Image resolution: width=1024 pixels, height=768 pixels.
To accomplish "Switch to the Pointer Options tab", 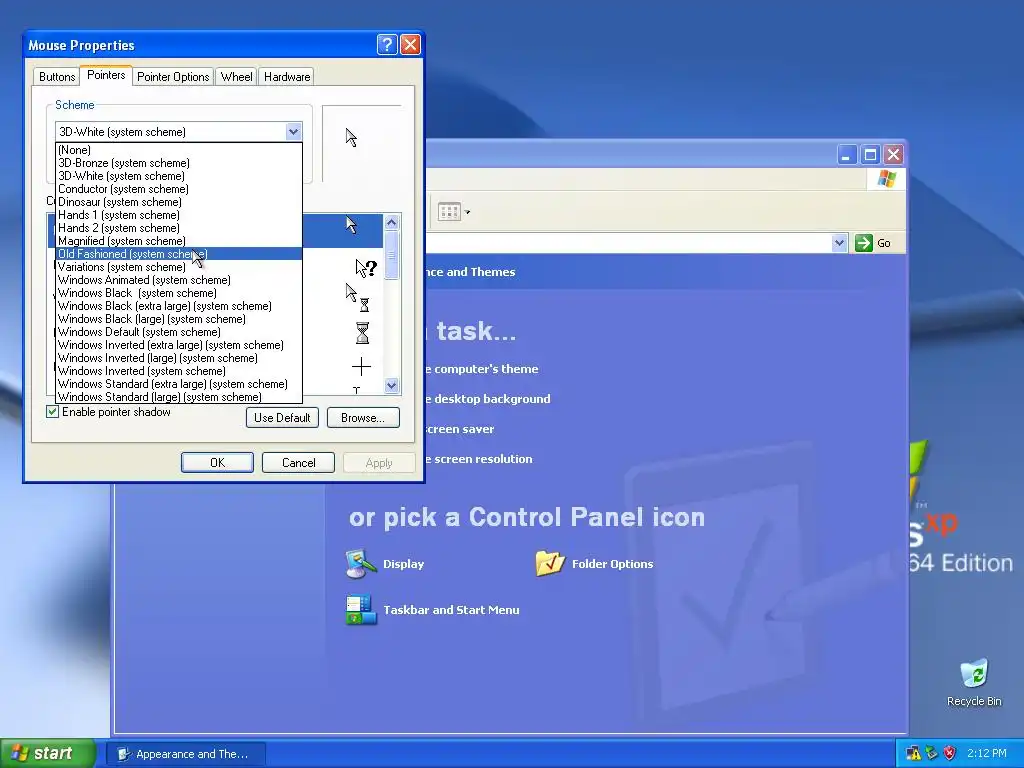I will click(x=173, y=76).
